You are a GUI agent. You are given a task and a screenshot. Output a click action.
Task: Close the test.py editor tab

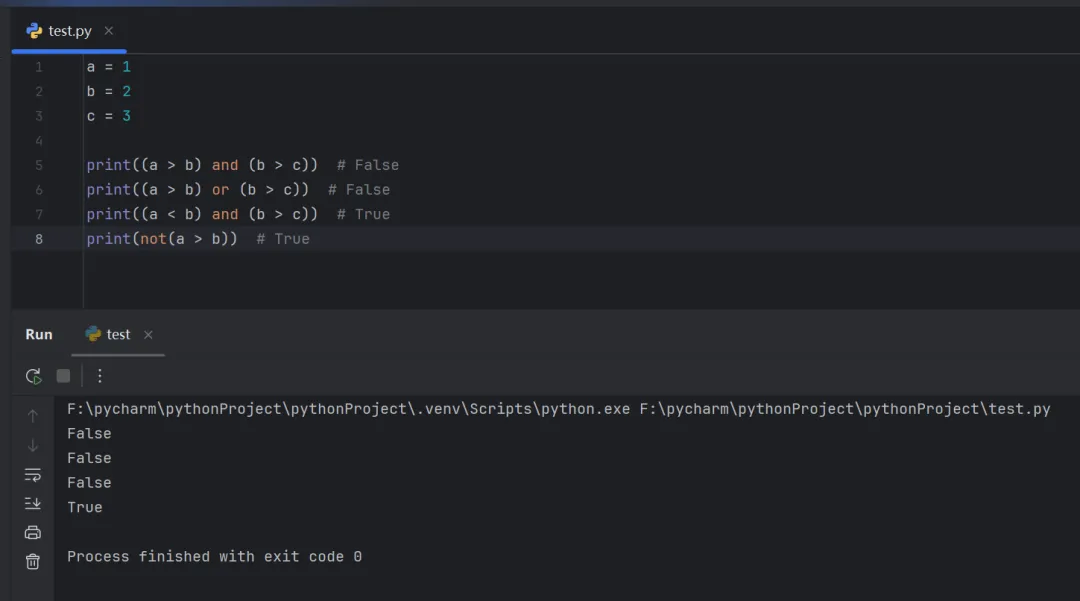coord(109,31)
